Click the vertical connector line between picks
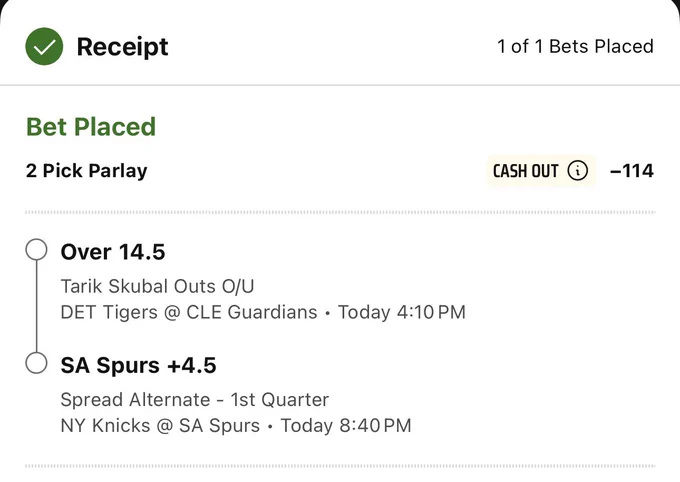 click(36, 306)
